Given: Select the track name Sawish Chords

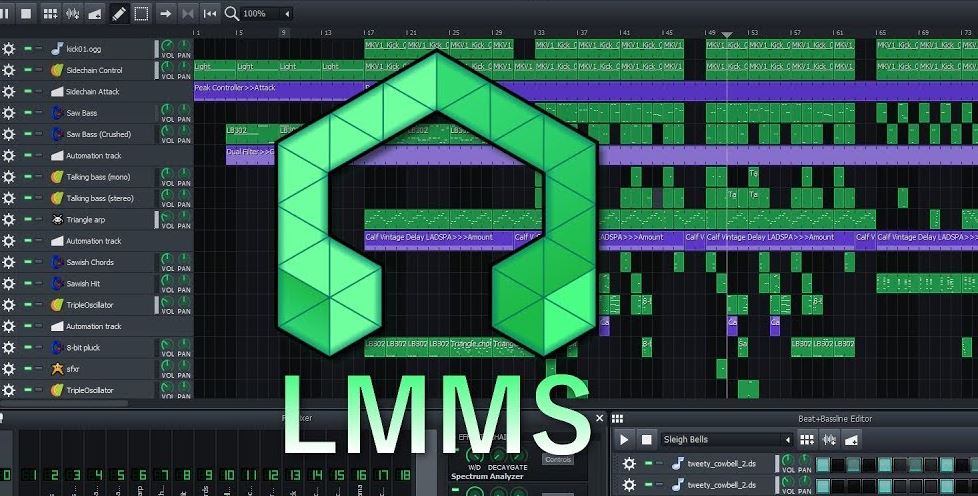Looking at the screenshot, I should pyautogui.click(x=90, y=262).
